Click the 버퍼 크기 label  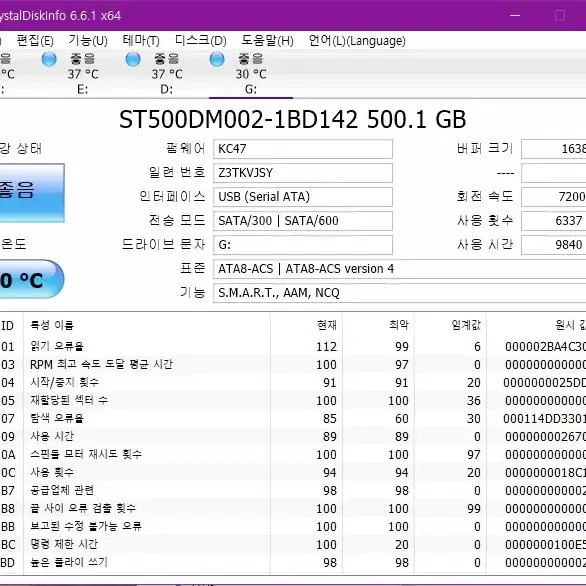[x=485, y=148]
